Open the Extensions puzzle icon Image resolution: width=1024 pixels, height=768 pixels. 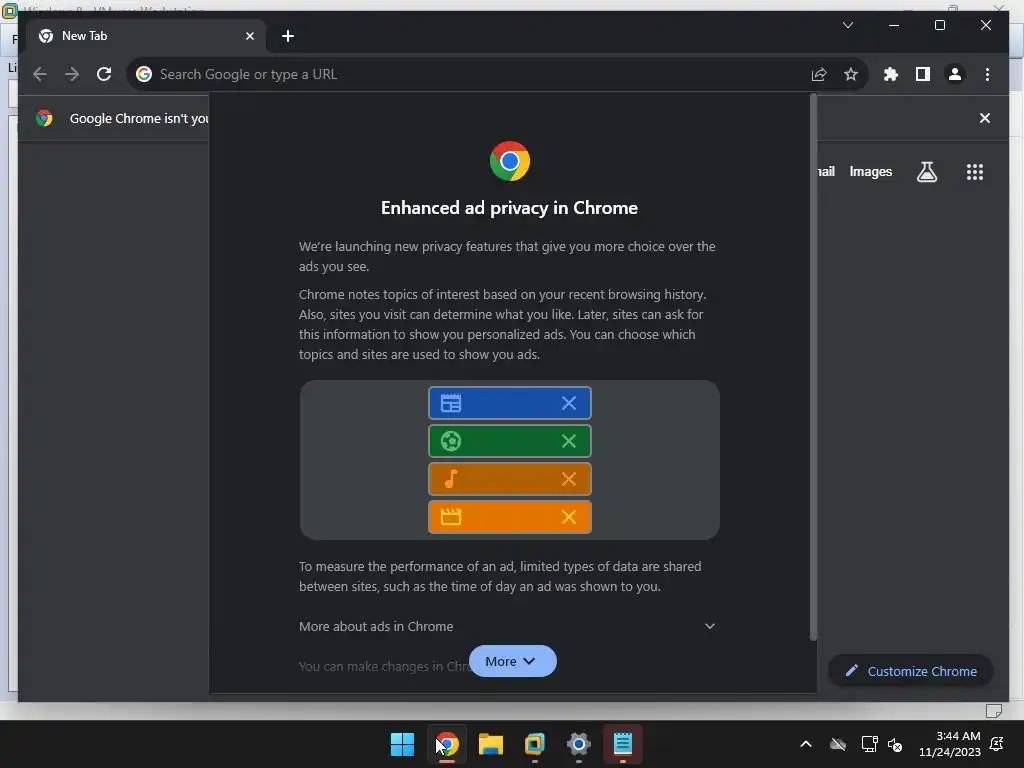891,74
